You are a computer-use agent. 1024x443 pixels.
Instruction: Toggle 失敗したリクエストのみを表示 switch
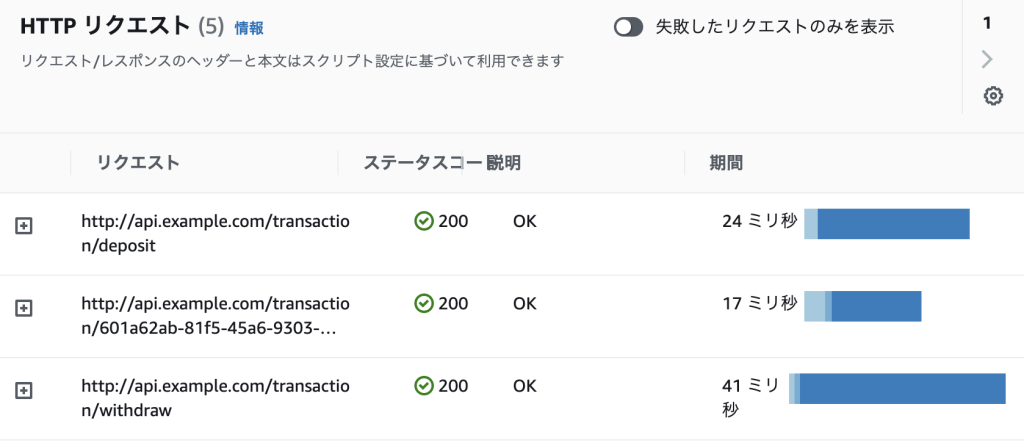[x=628, y=27]
